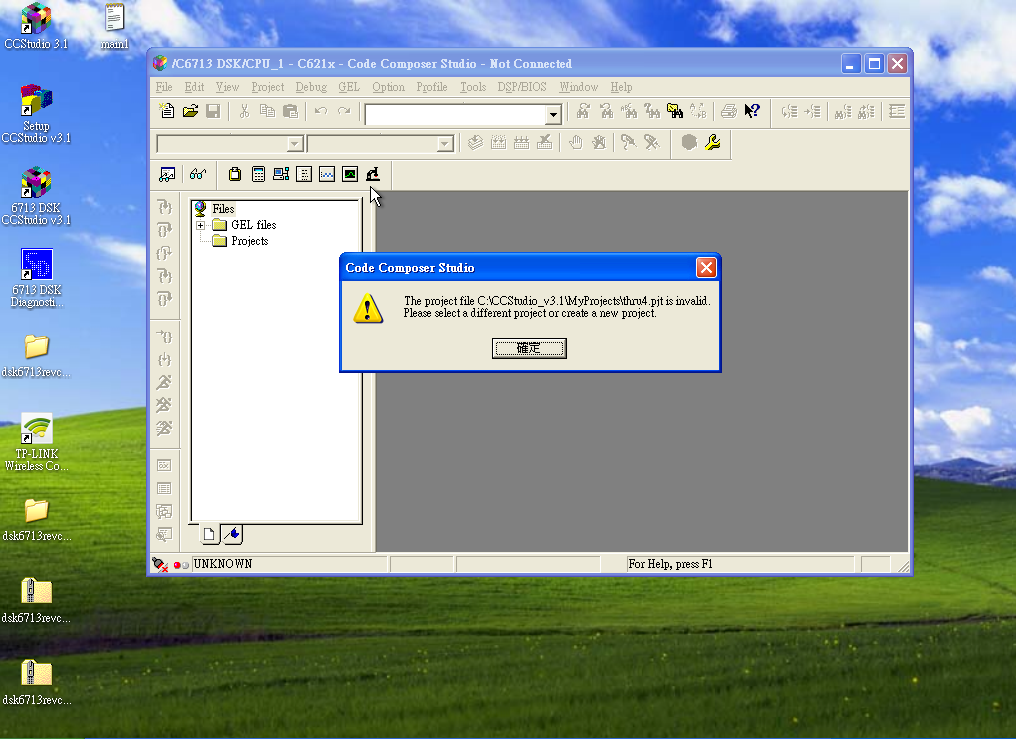Click the context Help pointer icon
The image size is (1016, 739).
[752, 111]
